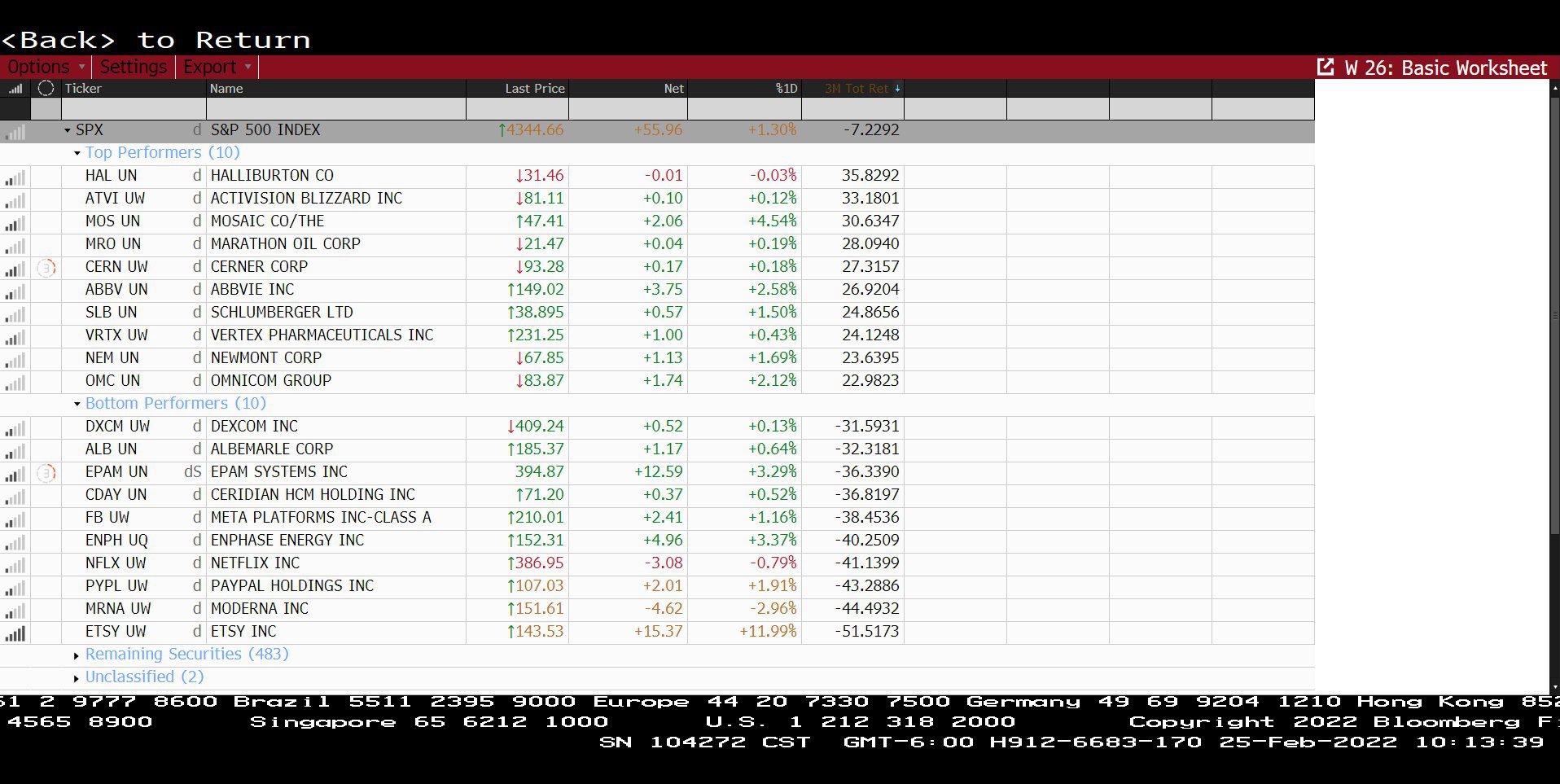Click signal bars icon for CERN UW row

[x=15, y=268]
